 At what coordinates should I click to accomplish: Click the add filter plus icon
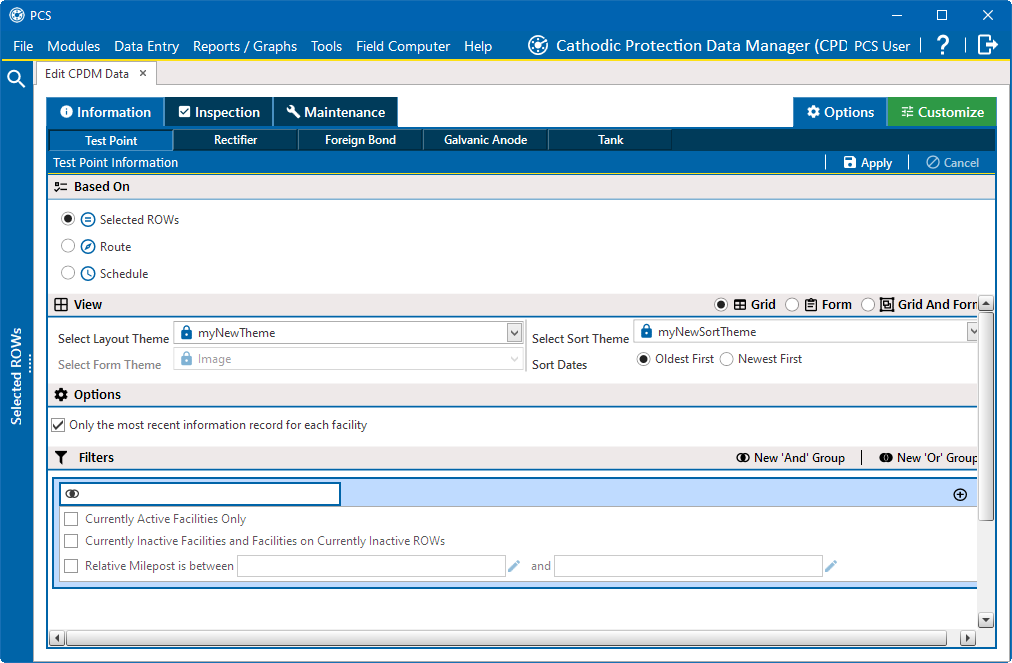tap(960, 494)
